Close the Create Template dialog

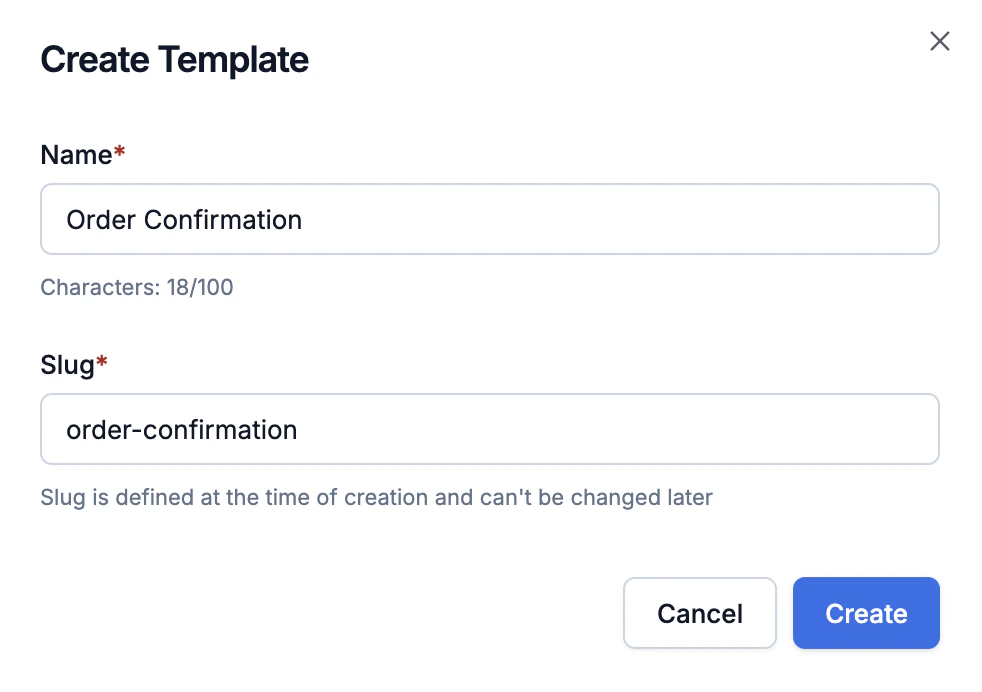point(939,41)
